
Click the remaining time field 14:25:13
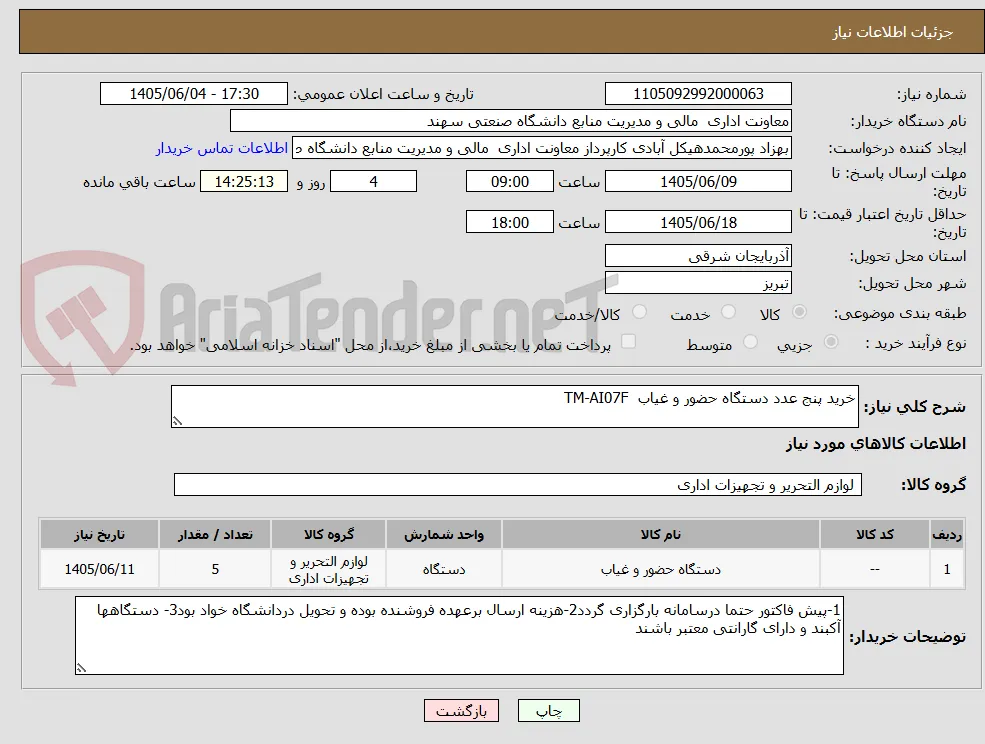(244, 182)
